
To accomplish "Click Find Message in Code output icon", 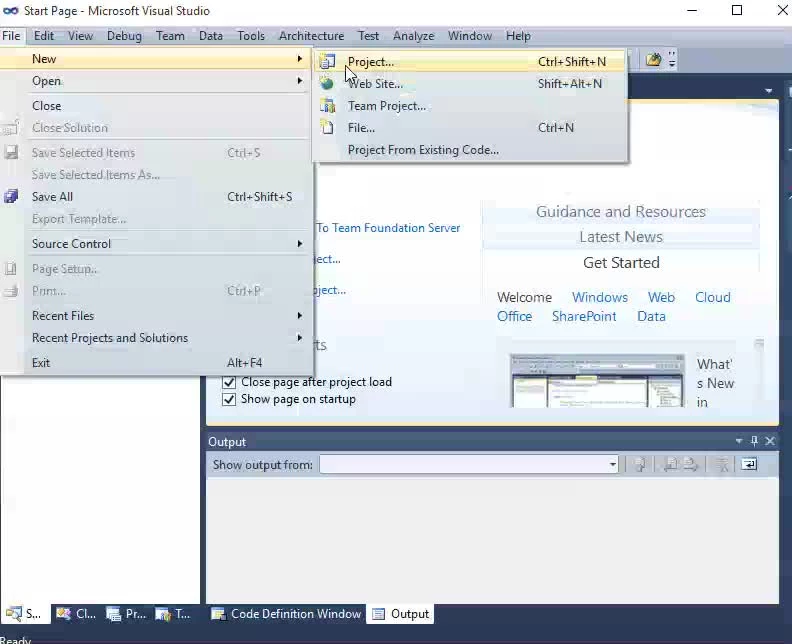I will pyautogui.click(x=640, y=464).
